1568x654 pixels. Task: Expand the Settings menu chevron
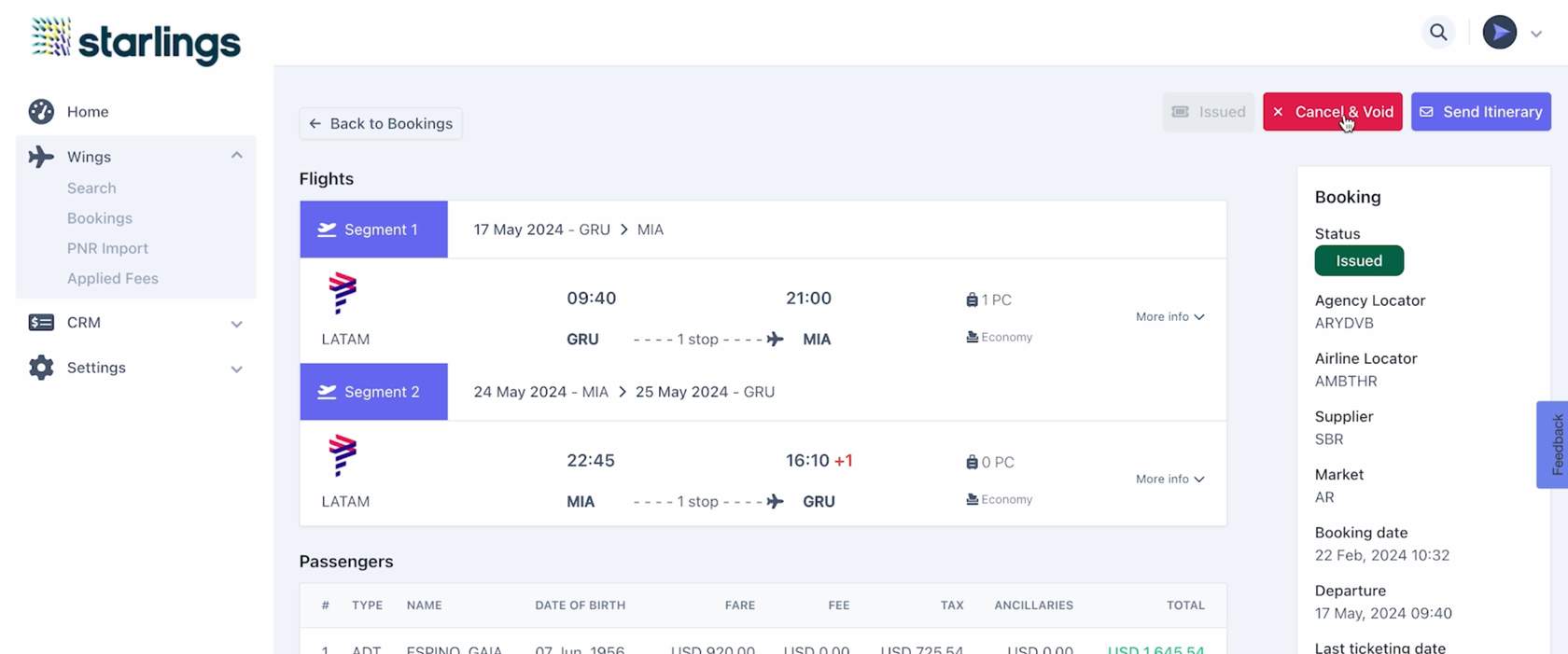point(237,369)
